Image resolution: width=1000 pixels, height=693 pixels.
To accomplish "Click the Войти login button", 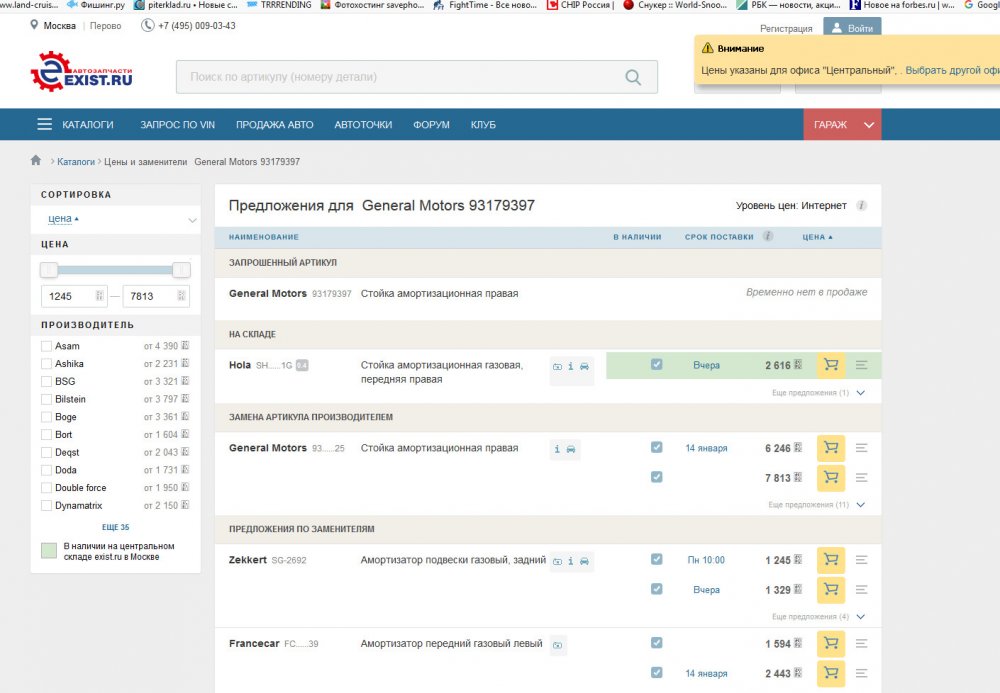I will tap(852, 29).
